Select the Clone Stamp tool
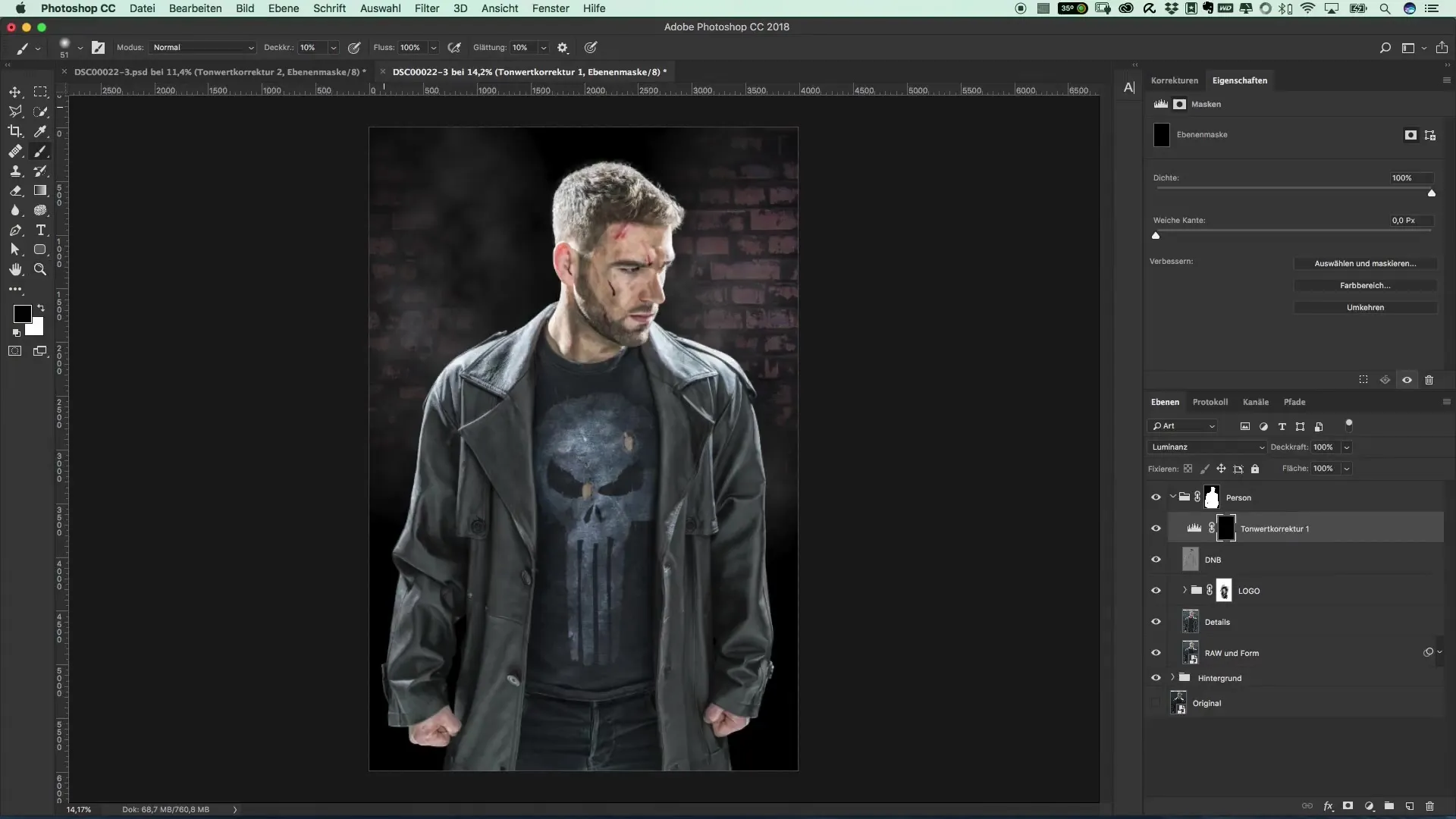The width and height of the screenshot is (1456, 819). 15,171
